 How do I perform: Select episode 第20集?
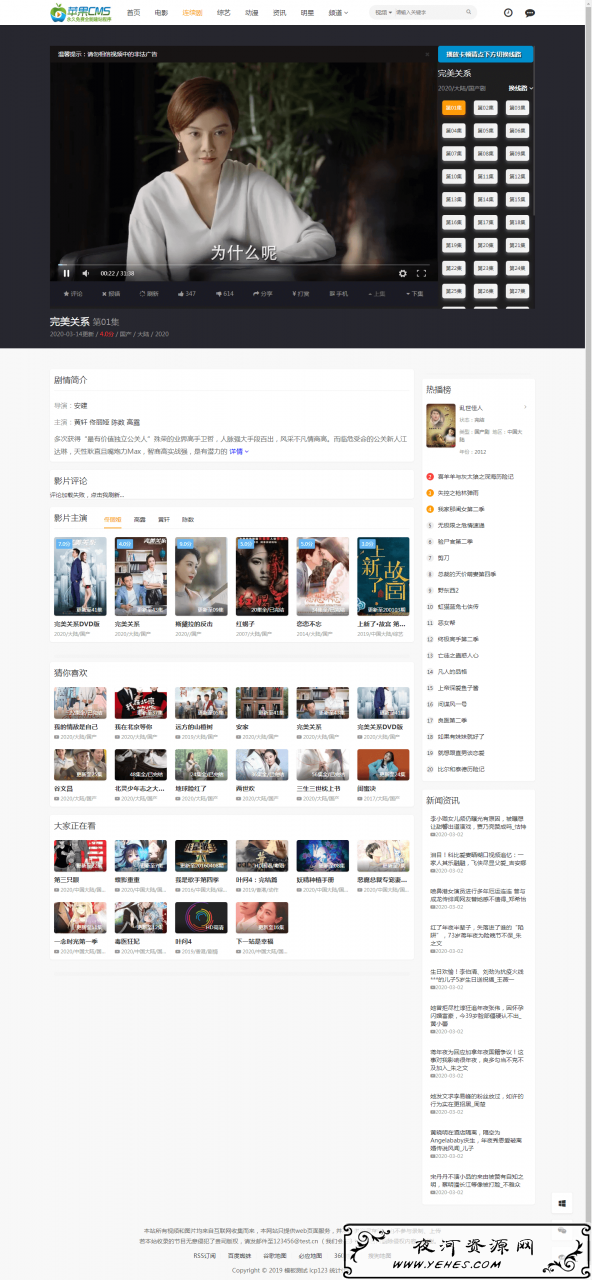pos(486,245)
